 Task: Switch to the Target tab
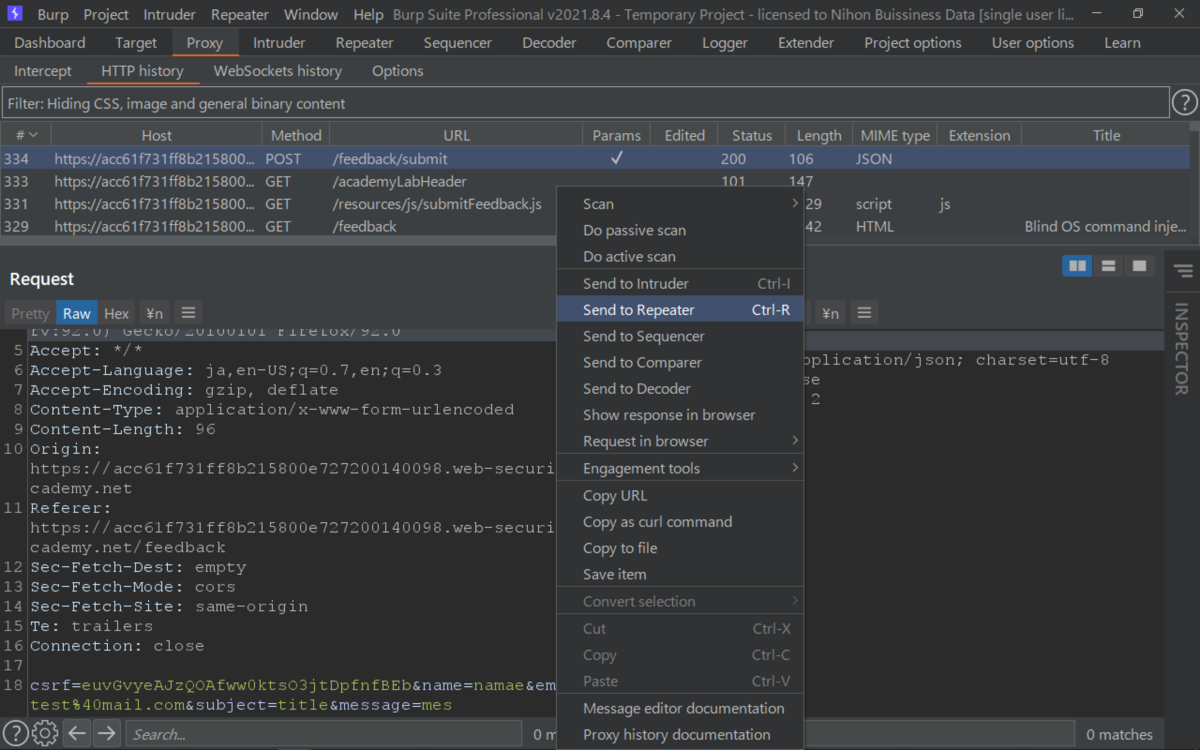[136, 43]
